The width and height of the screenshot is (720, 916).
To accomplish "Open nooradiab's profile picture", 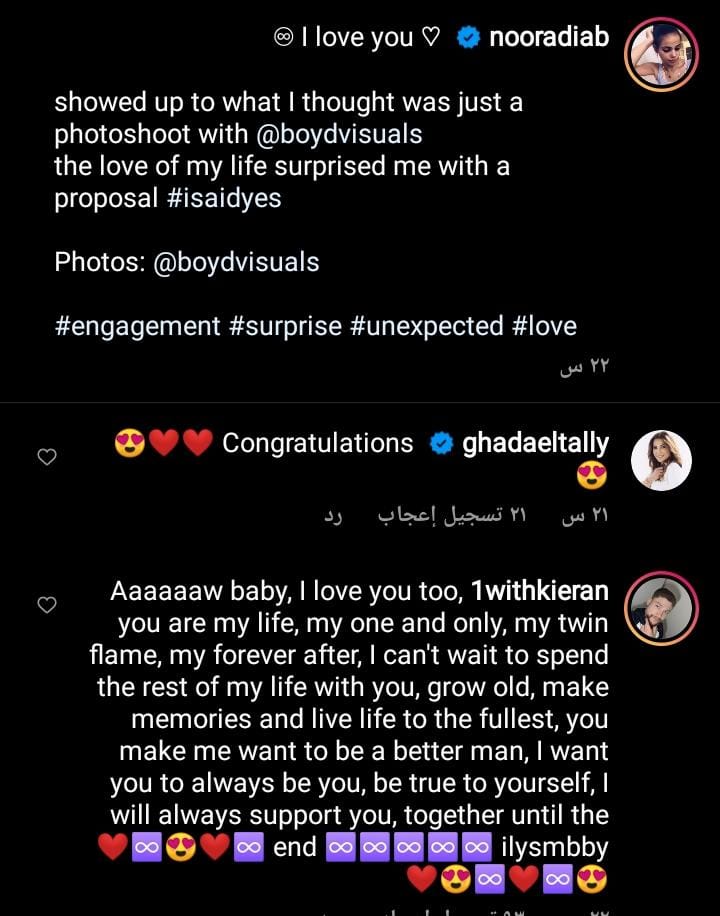I will coord(660,54).
